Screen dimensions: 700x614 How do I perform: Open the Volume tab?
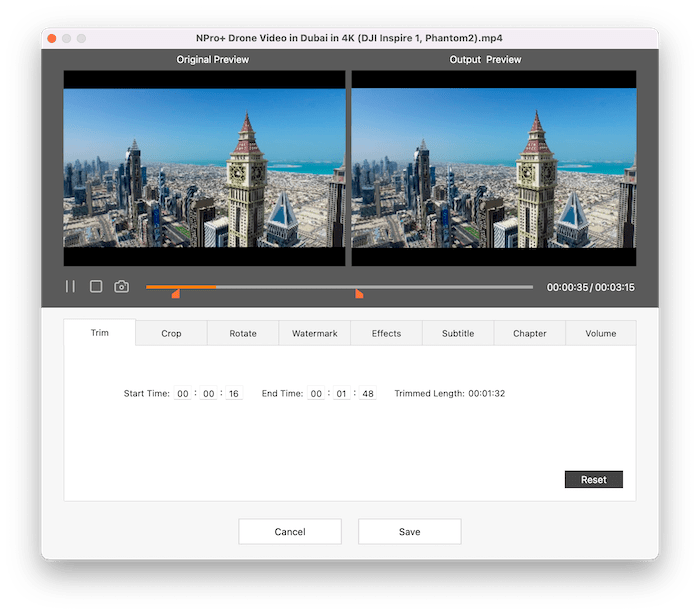pos(601,333)
